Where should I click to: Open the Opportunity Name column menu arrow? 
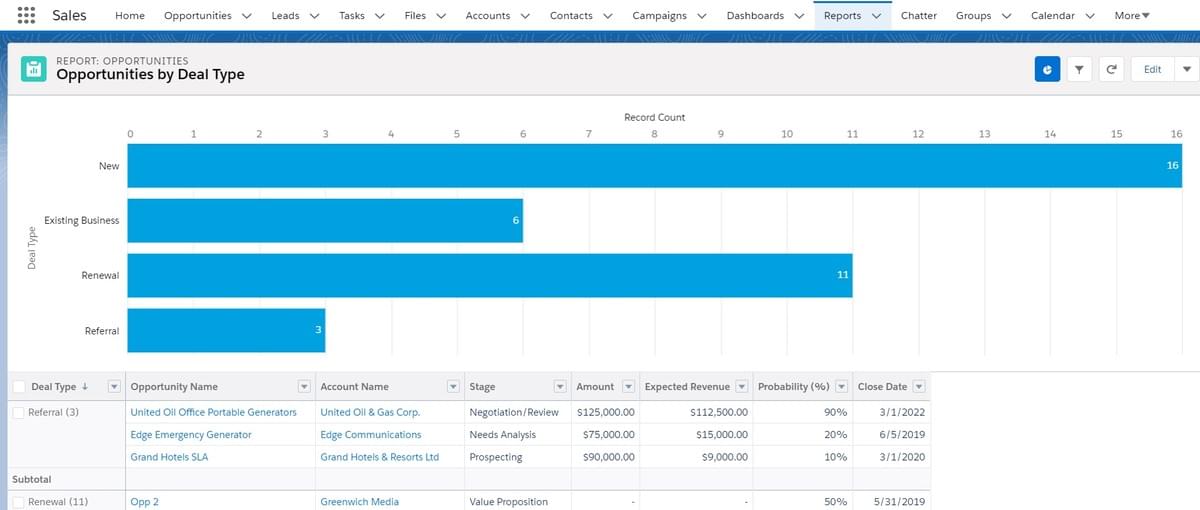pos(304,387)
